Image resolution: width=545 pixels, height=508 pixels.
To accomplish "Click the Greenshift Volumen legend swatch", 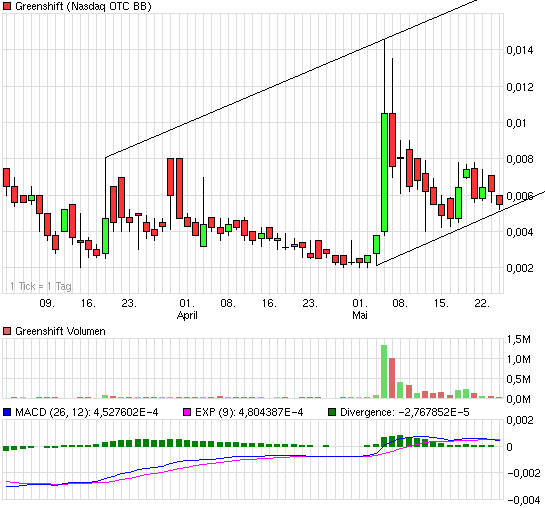I will point(7,331).
